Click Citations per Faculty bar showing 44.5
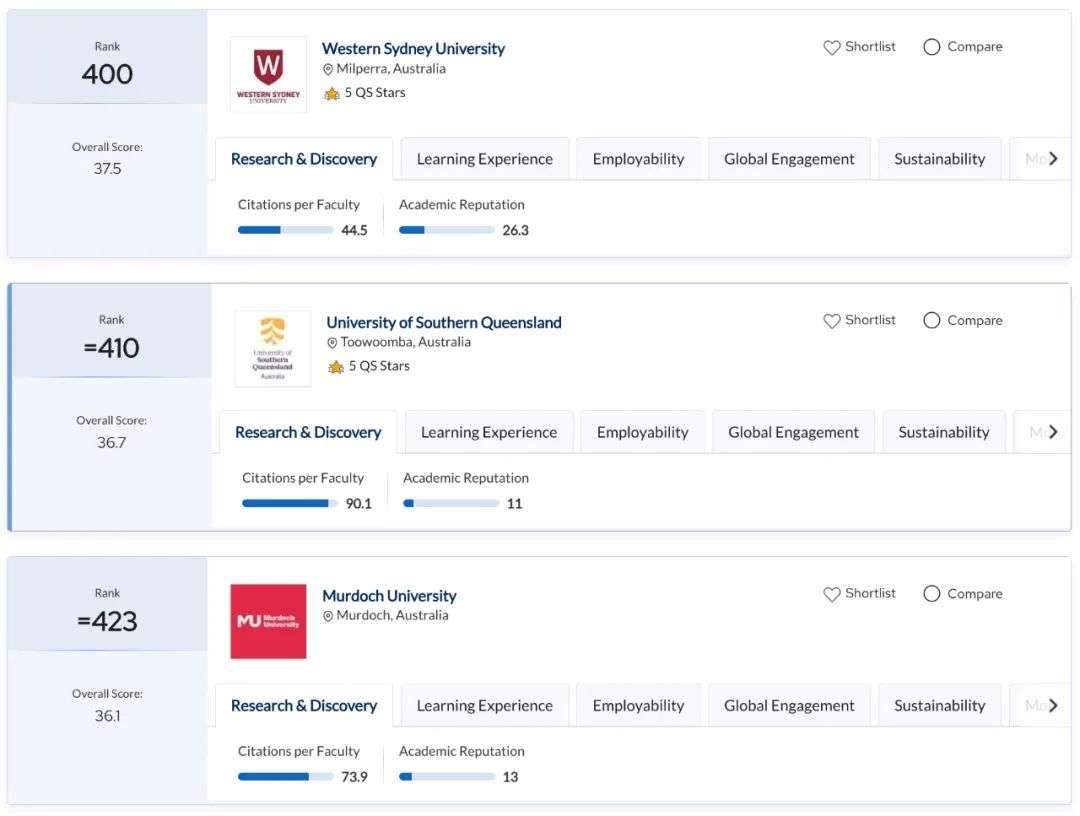The width and height of the screenshot is (1080, 816). (285, 230)
